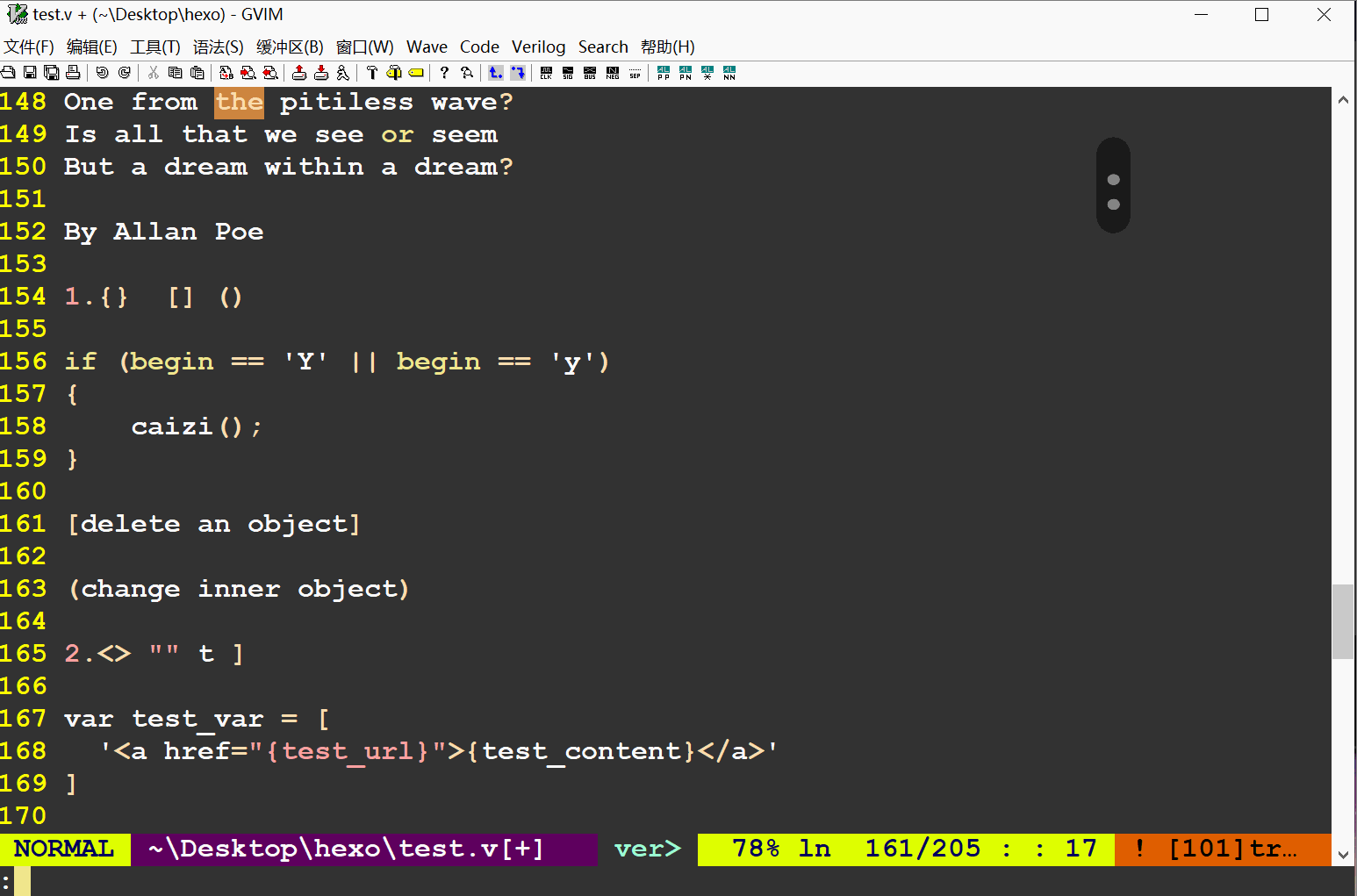
Task: Click the yellow tag jump icon
Action: coord(416,73)
